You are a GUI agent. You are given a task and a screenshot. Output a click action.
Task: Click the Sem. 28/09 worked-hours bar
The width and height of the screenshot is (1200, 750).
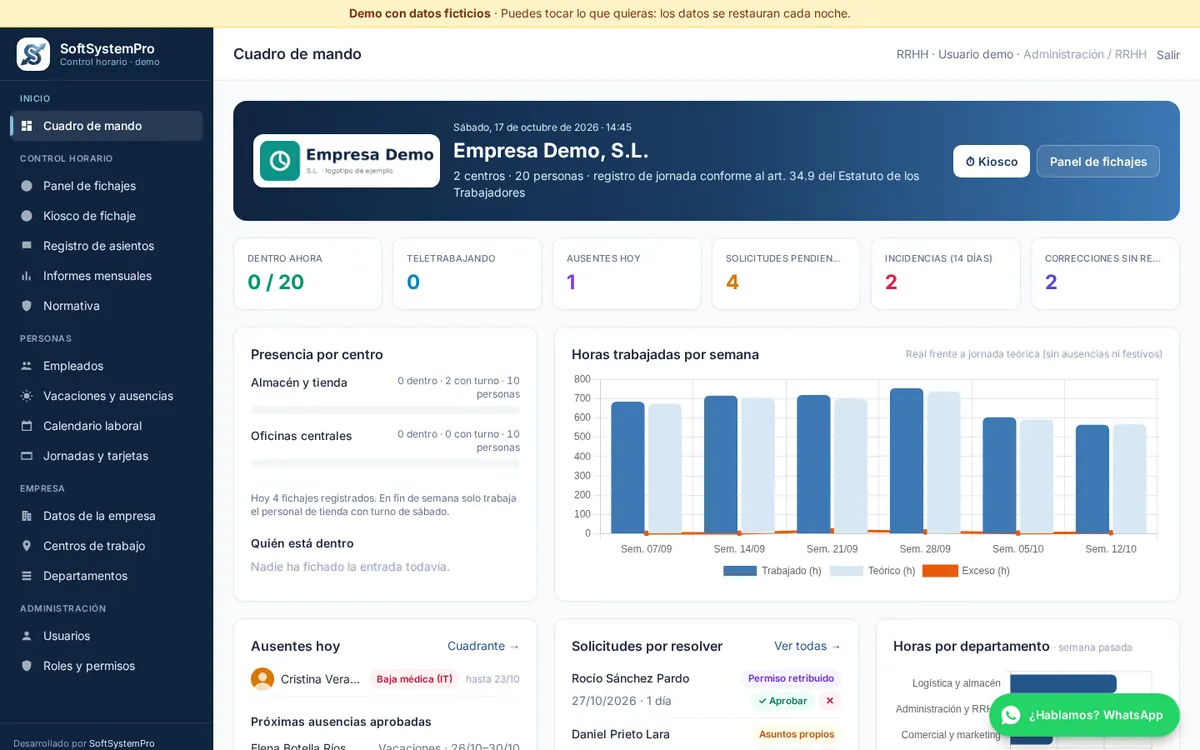click(906, 461)
